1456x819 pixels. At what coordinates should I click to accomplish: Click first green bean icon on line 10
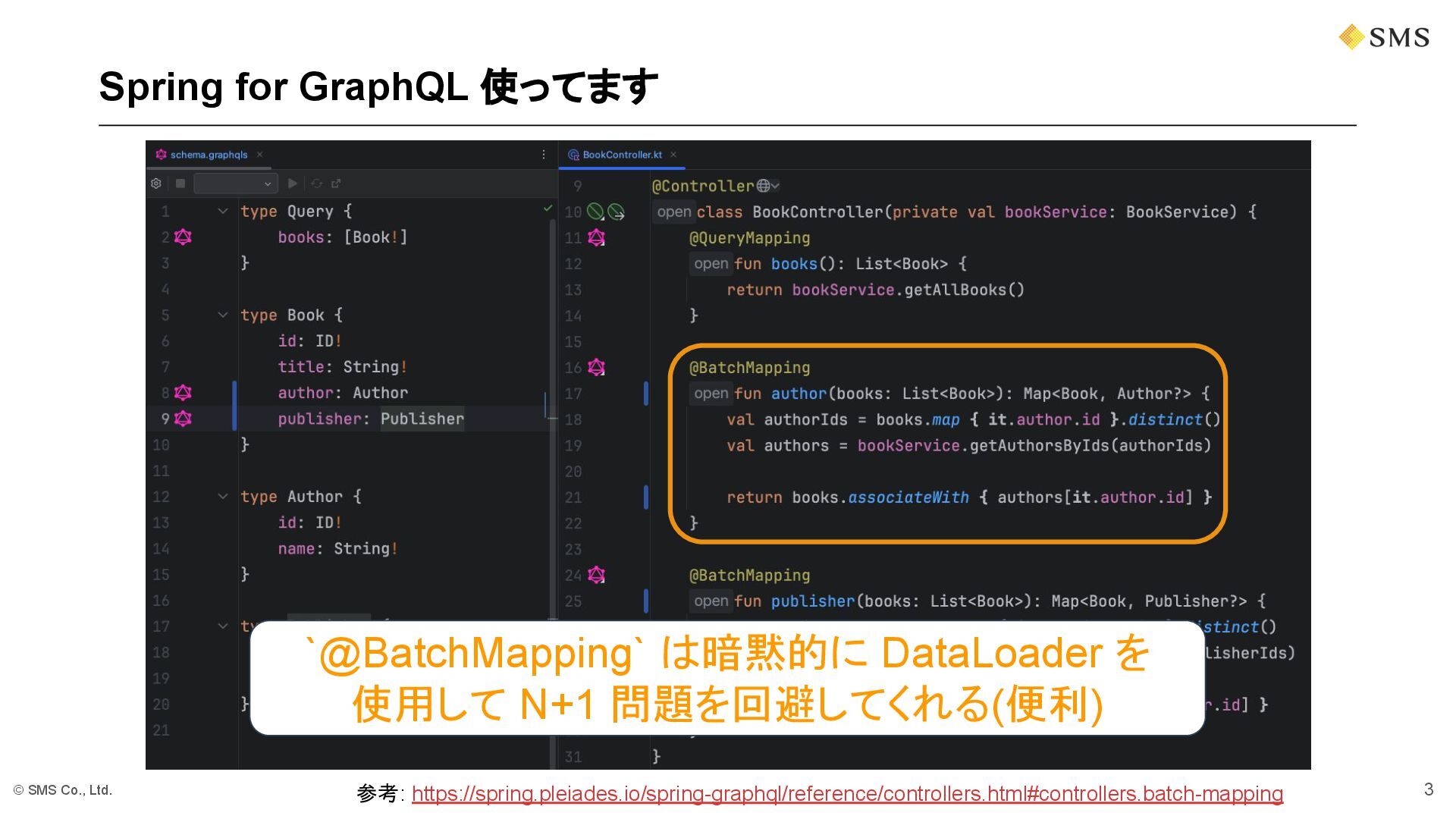pos(595,212)
